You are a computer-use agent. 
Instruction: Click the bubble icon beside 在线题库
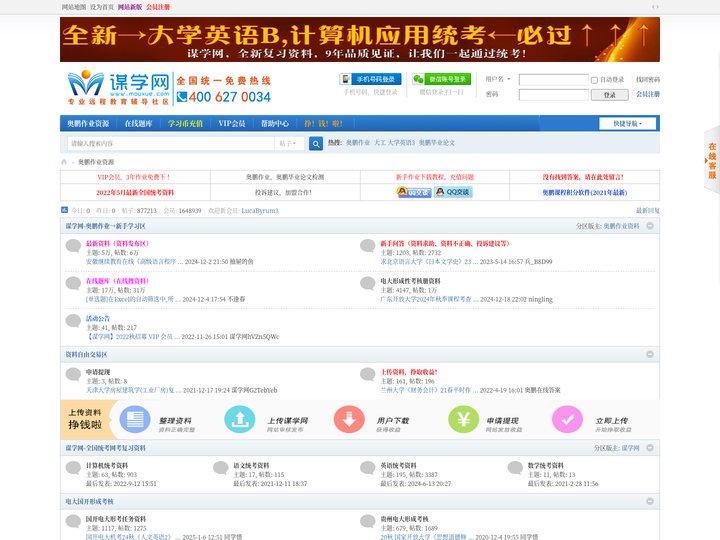[73, 283]
